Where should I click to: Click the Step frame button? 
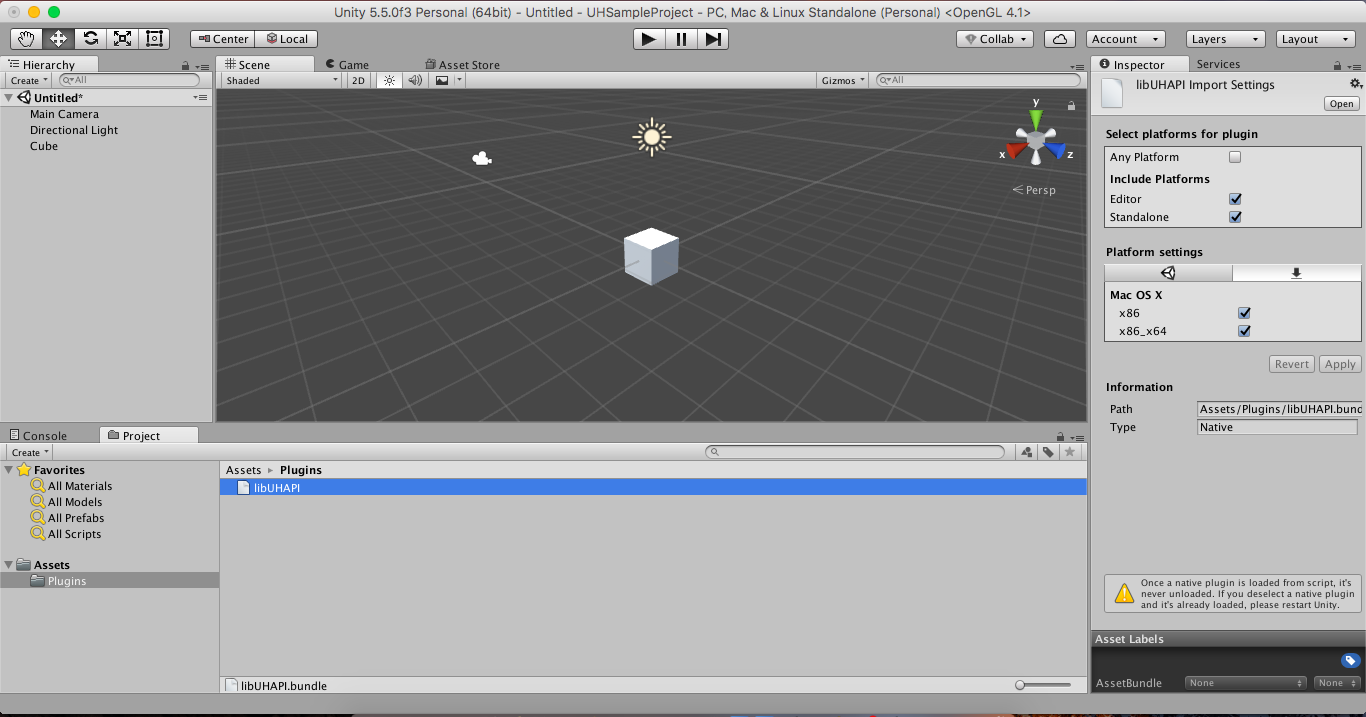click(x=713, y=39)
